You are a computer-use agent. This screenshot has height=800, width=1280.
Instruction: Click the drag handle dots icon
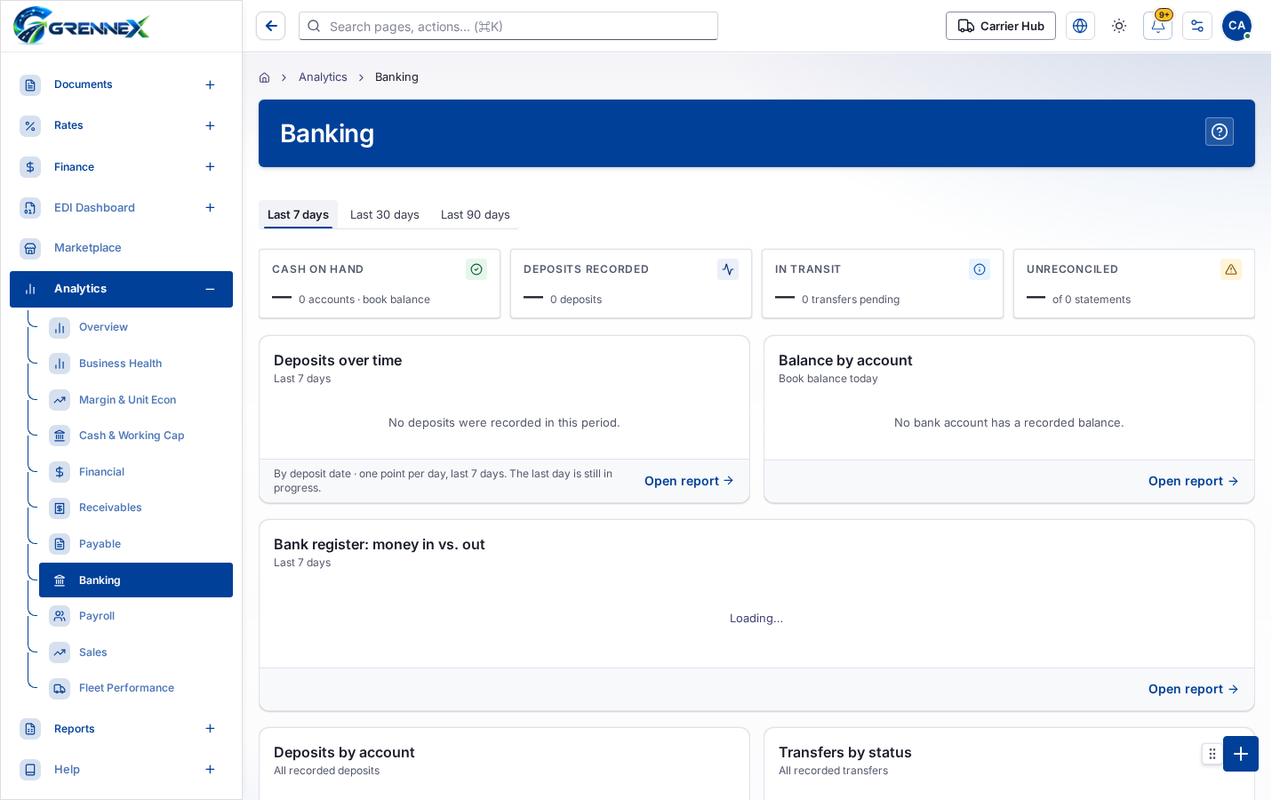click(x=1212, y=754)
